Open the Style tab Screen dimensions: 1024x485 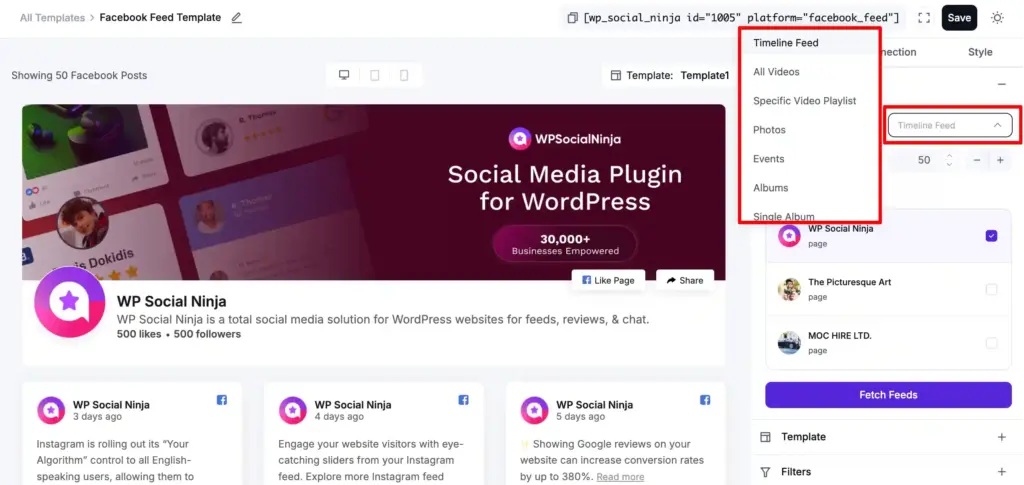pyautogui.click(x=980, y=52)
